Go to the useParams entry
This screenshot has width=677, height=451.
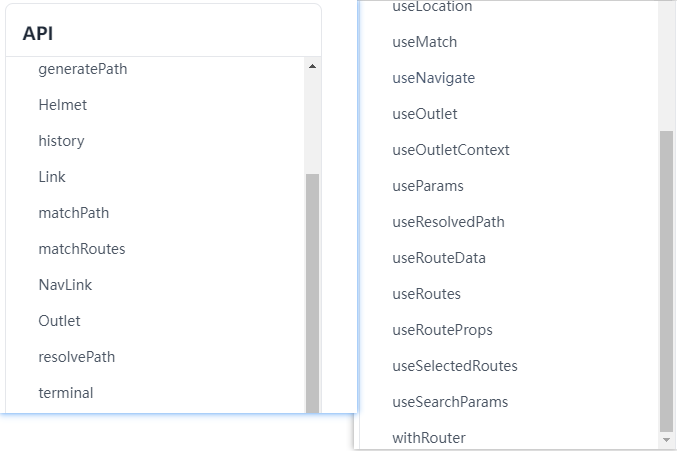tap(428, 186)
